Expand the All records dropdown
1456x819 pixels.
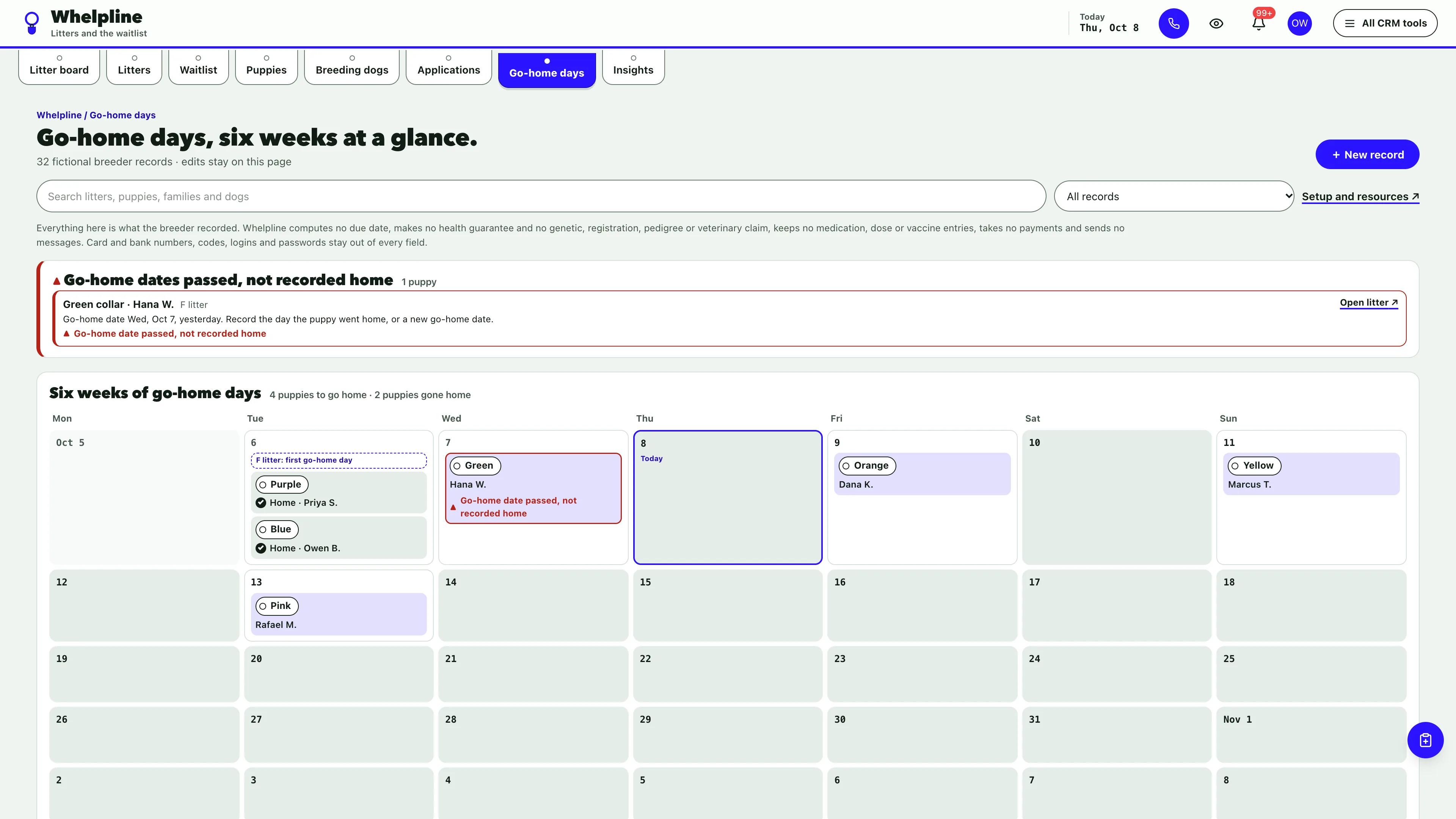click(1174, 196)
